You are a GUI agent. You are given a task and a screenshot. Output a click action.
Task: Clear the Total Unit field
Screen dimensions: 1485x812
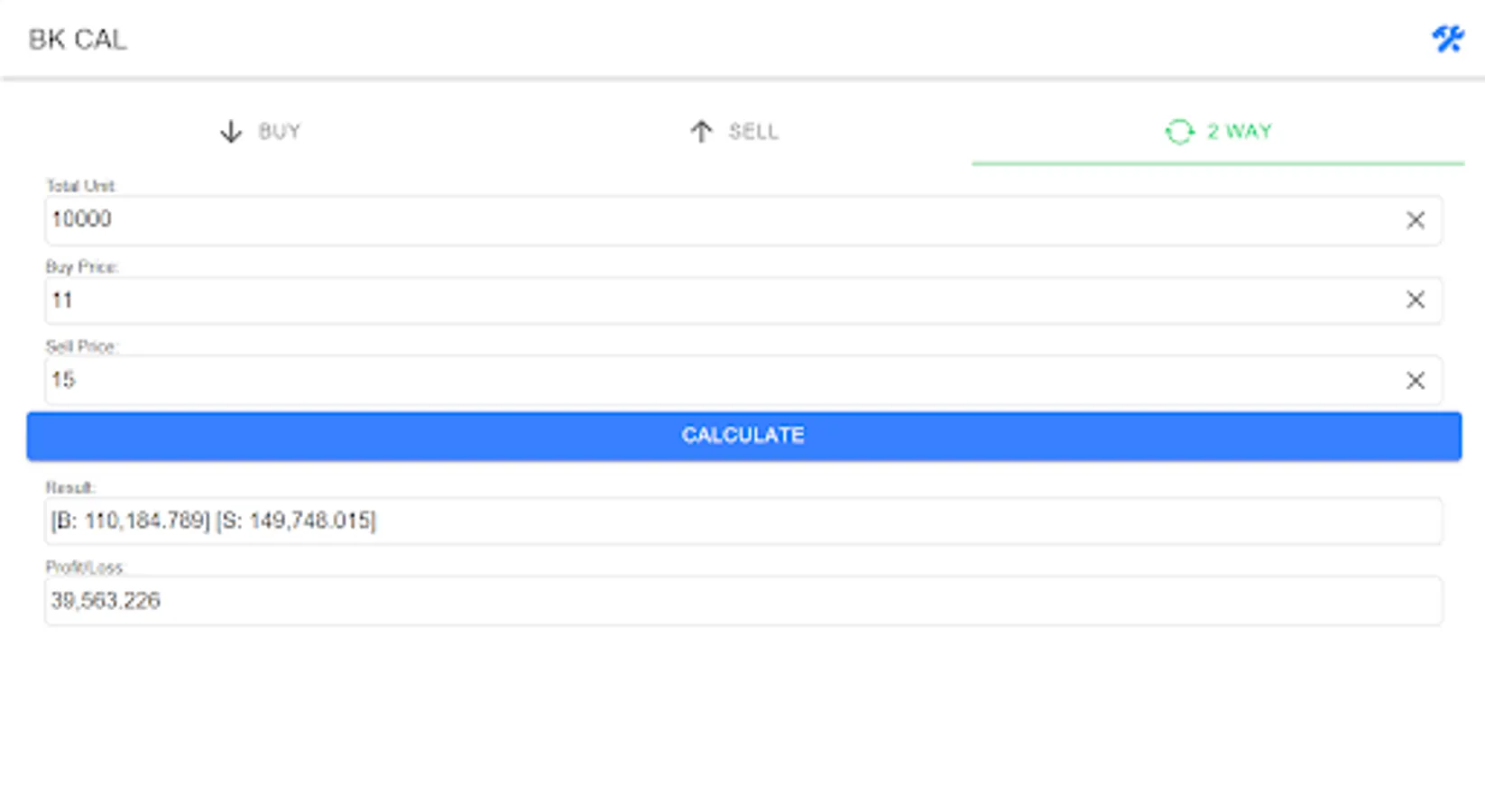click(x=1415, y=220)
